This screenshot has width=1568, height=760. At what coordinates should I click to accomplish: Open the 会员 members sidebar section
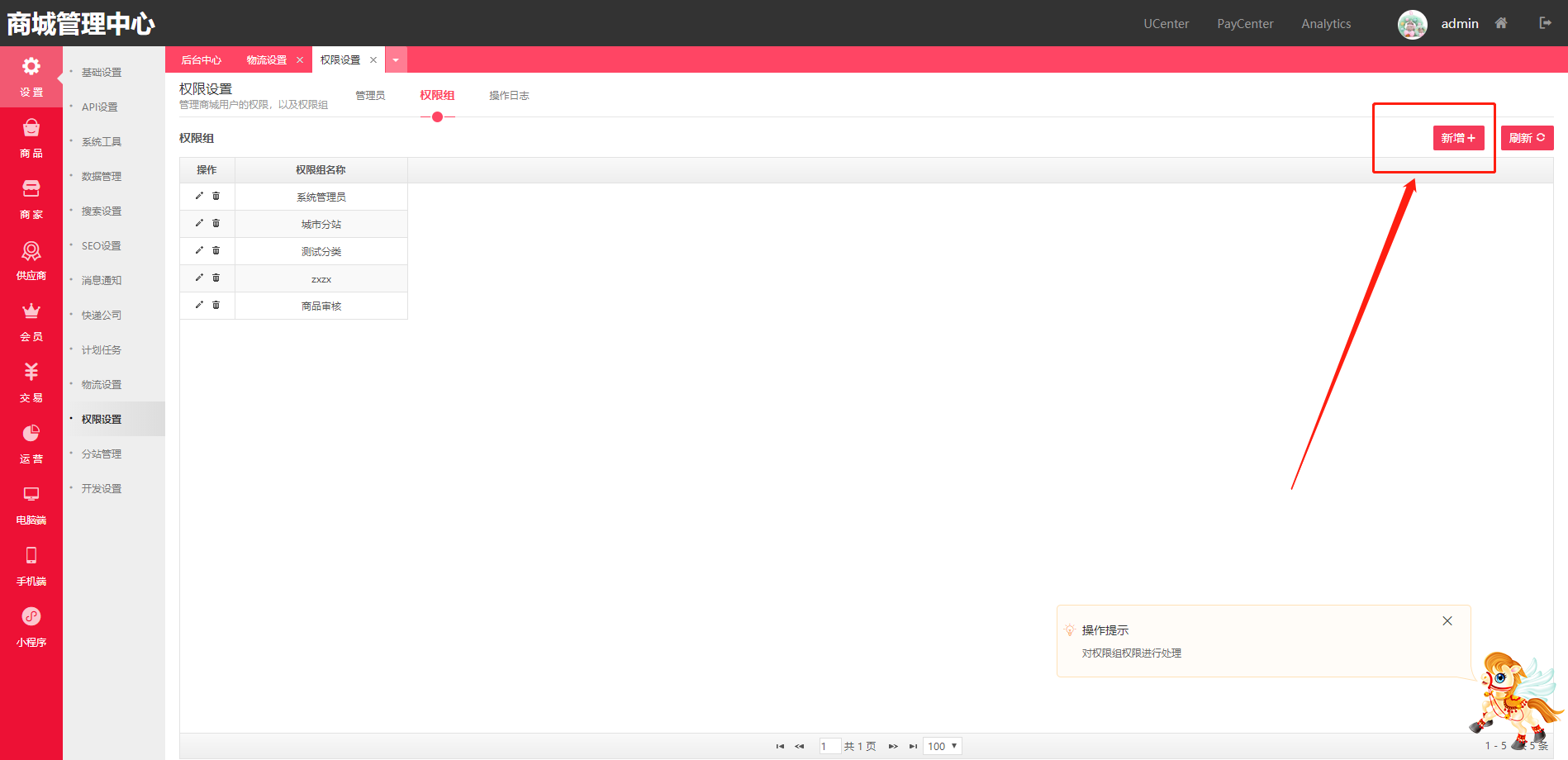pyautogui.click(x=31, y=321)
